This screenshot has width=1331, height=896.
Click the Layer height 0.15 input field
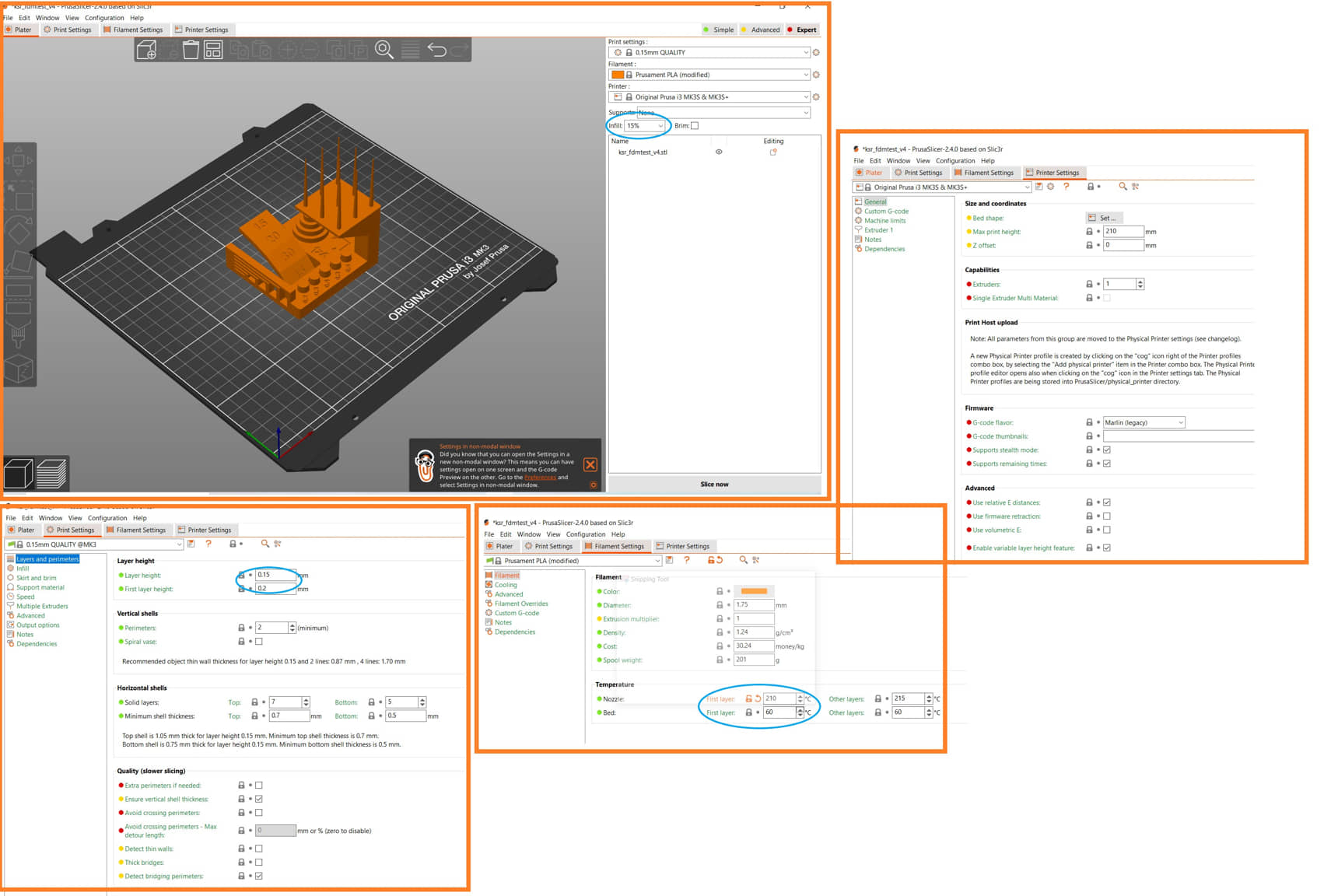[276, 575]
